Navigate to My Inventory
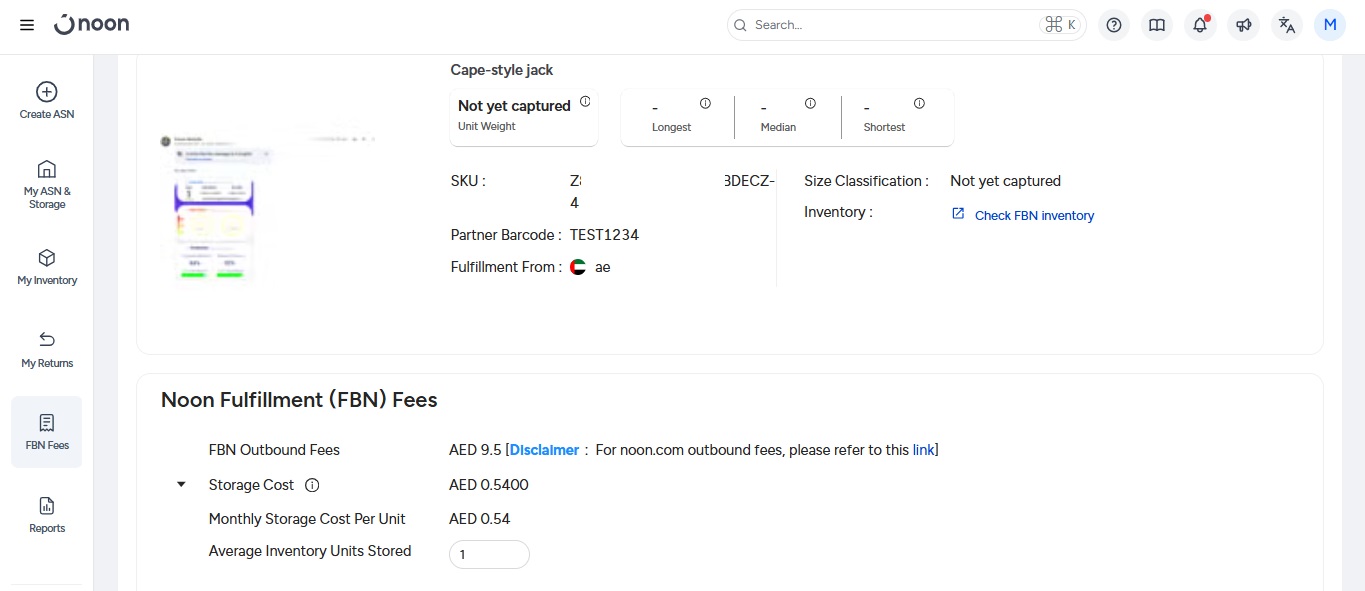The width and height of the screenshot is (1365, 591). click(x=47, y=267)
